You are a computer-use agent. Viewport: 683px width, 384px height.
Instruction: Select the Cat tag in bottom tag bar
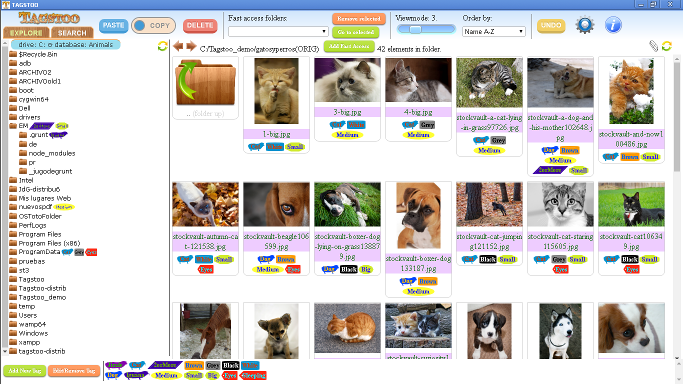coord(137,365)
